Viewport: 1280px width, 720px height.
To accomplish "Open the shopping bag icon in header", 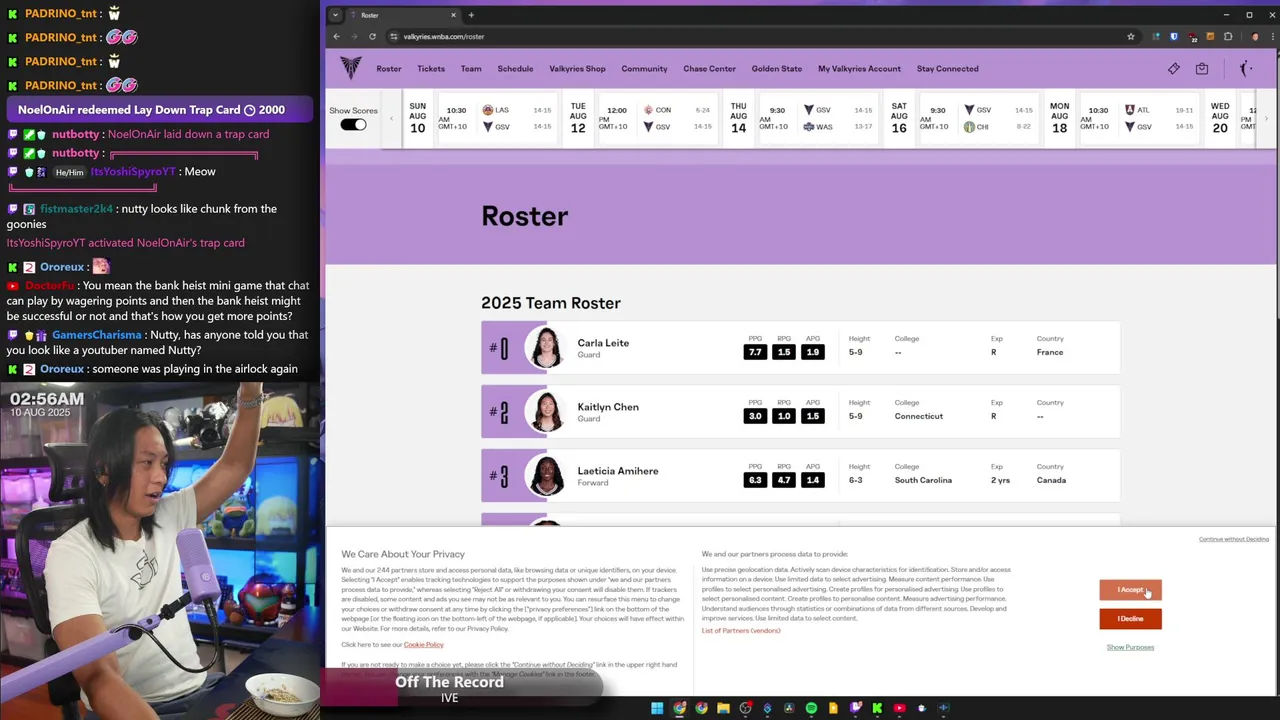I will coord(1202,69).
